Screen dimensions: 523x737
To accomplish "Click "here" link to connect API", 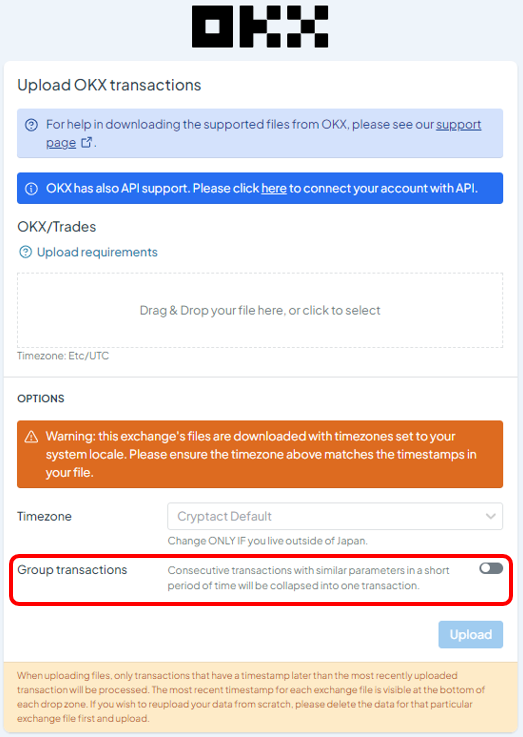I will click(x=274, y=188).
